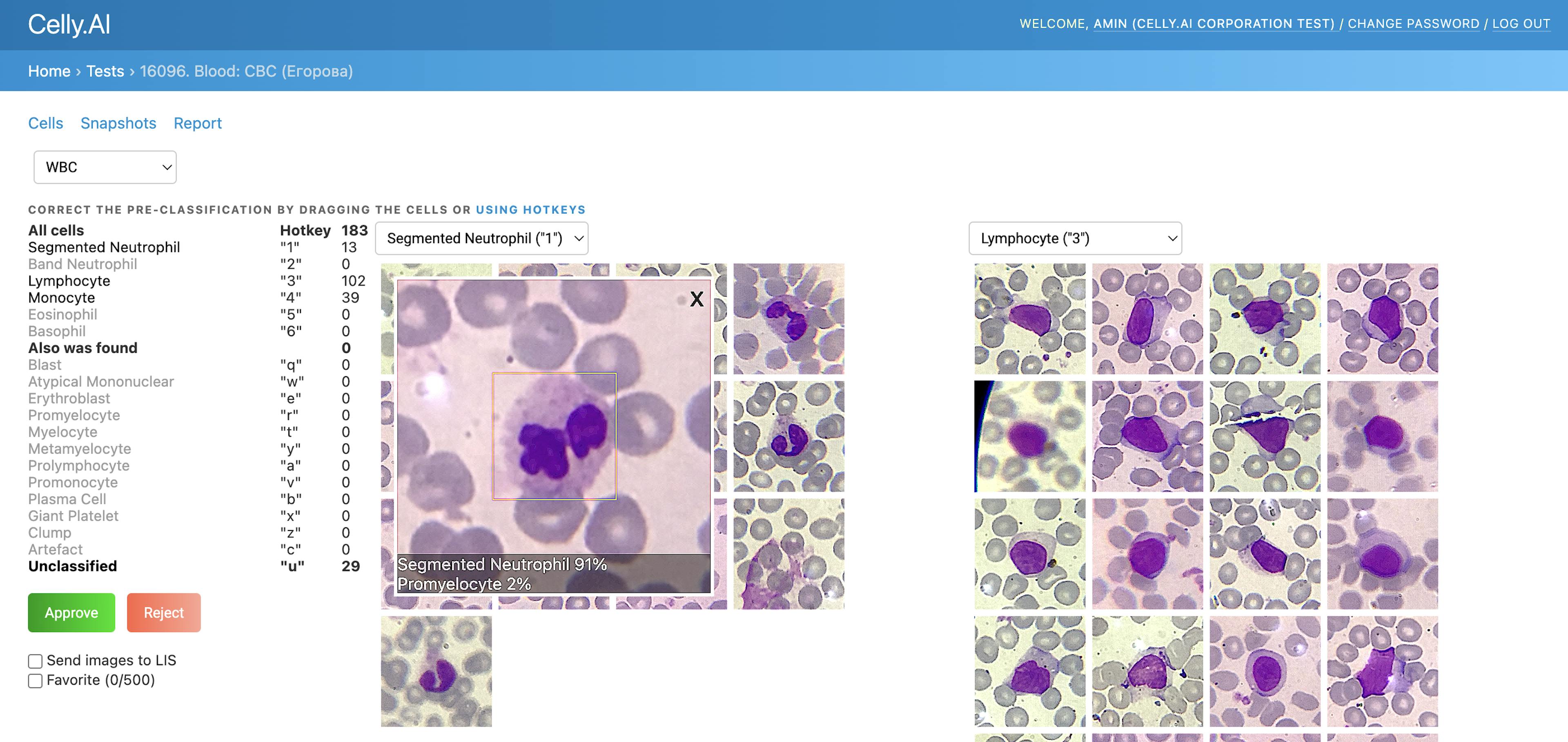This screenshot has width=1568, height=742.
Task: Click the Celly.AI logo
Action: click(x=69, y=25)
